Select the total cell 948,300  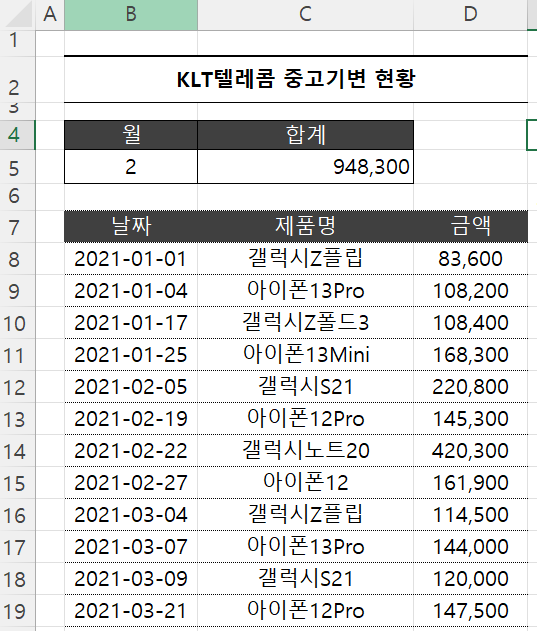tap(305, 167)
